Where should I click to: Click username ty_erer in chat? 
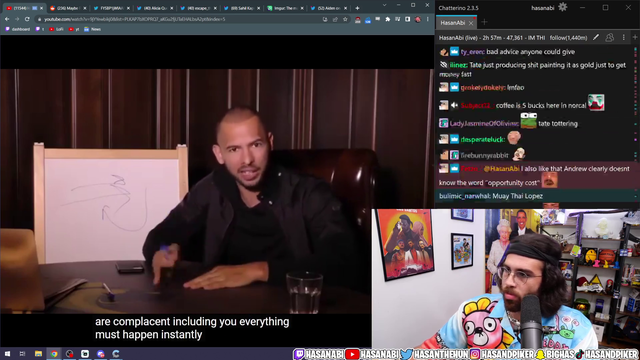point(472,52)
